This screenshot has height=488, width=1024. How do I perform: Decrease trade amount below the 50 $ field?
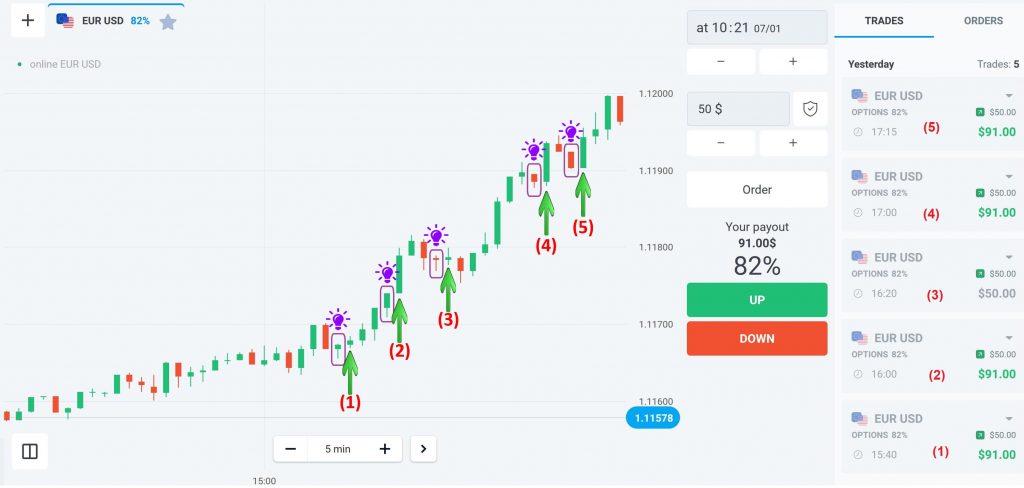click(x=721, y=143)
